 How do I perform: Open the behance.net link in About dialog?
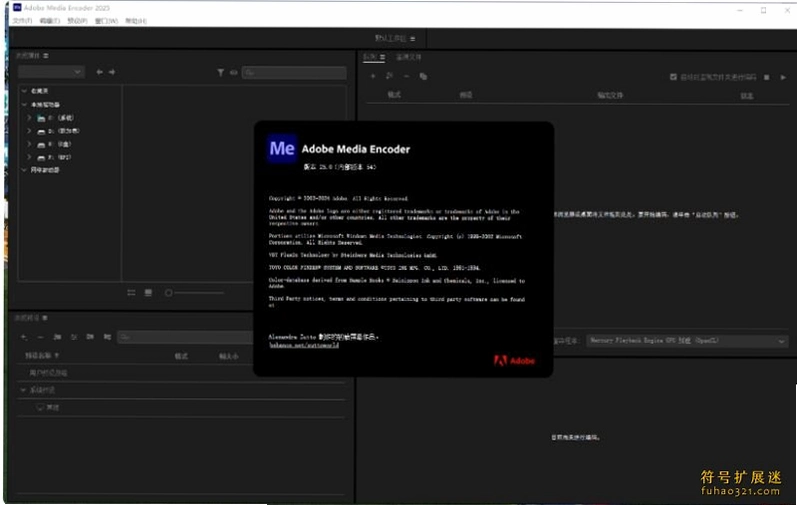click(x=304, y=345)
